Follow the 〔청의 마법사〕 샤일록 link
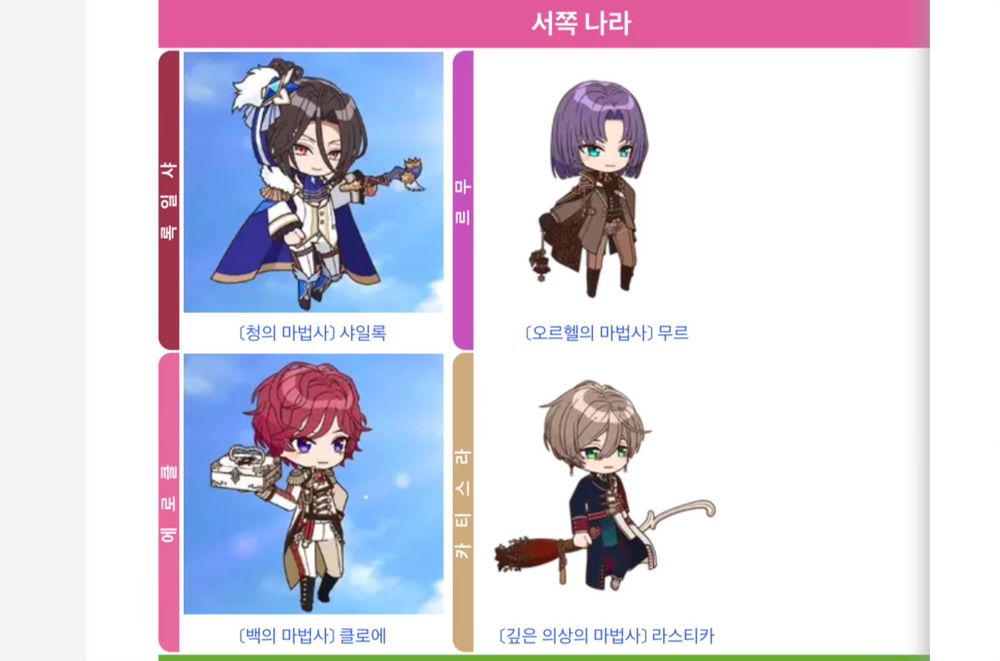 point(312,333)
